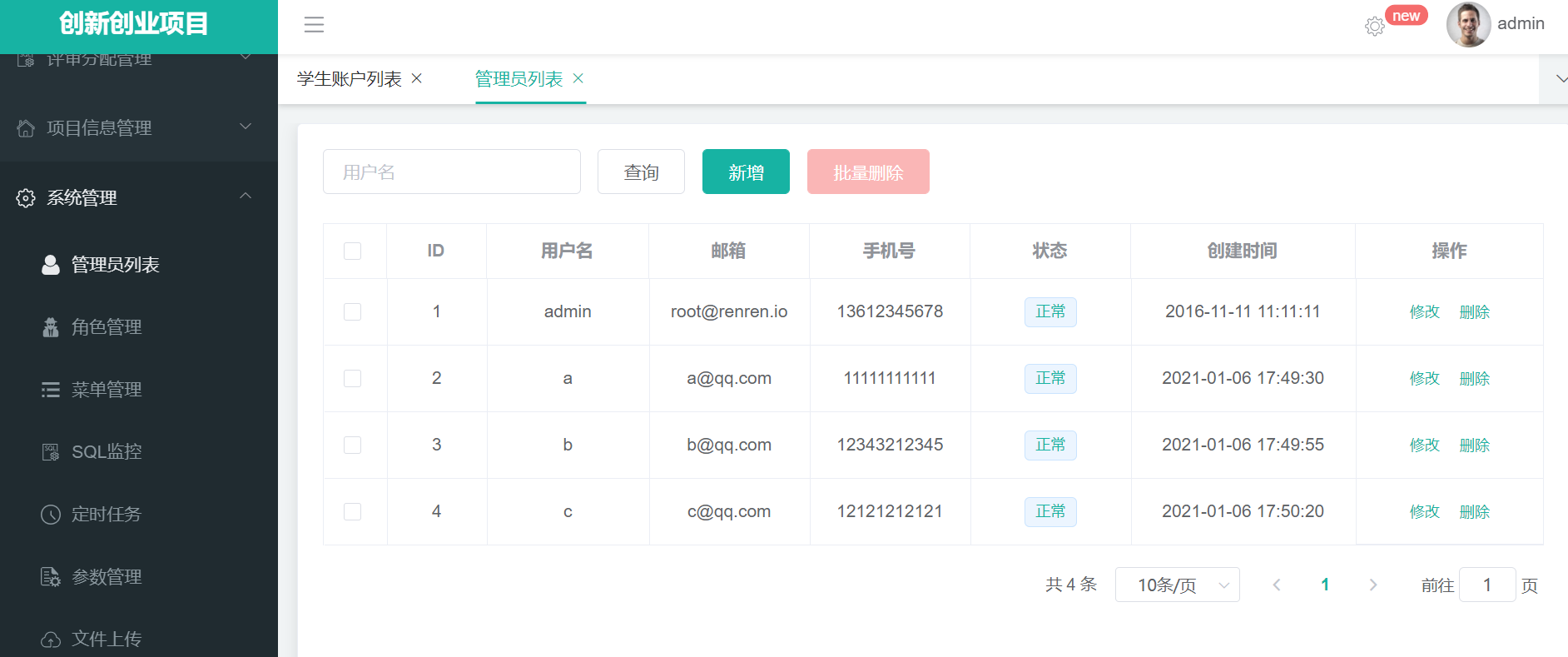Click 删除 for user a row
1568x657 pixels.
click(x=1475, y=378)
